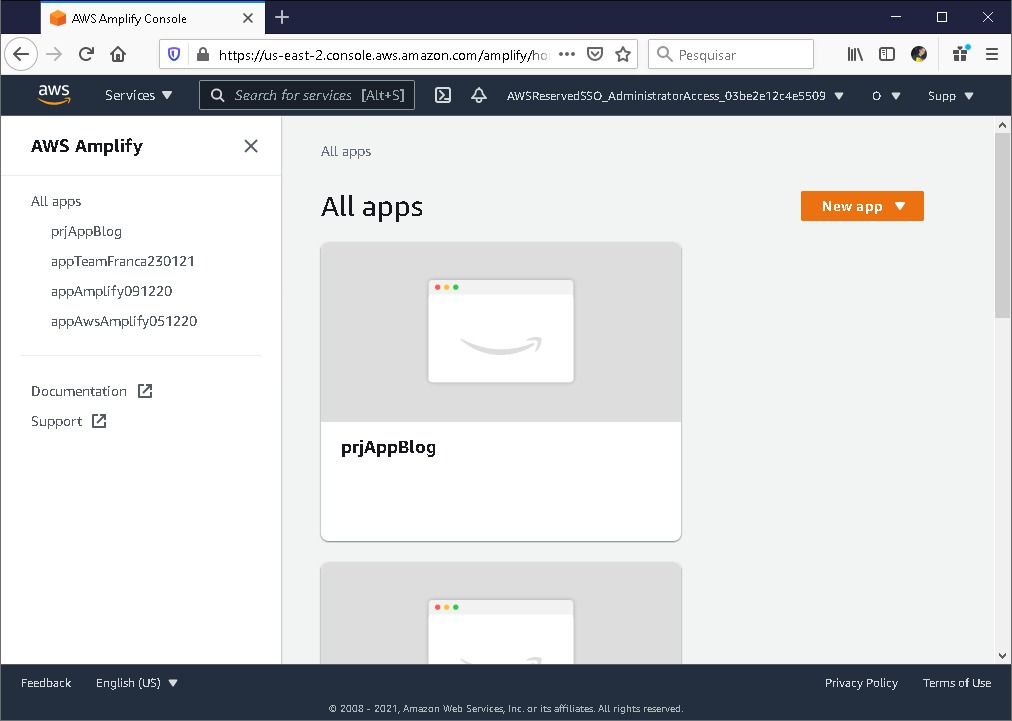Click the page vertical scrollbar thumb
Screen dimensions: 1012x721
point(1002,225)
